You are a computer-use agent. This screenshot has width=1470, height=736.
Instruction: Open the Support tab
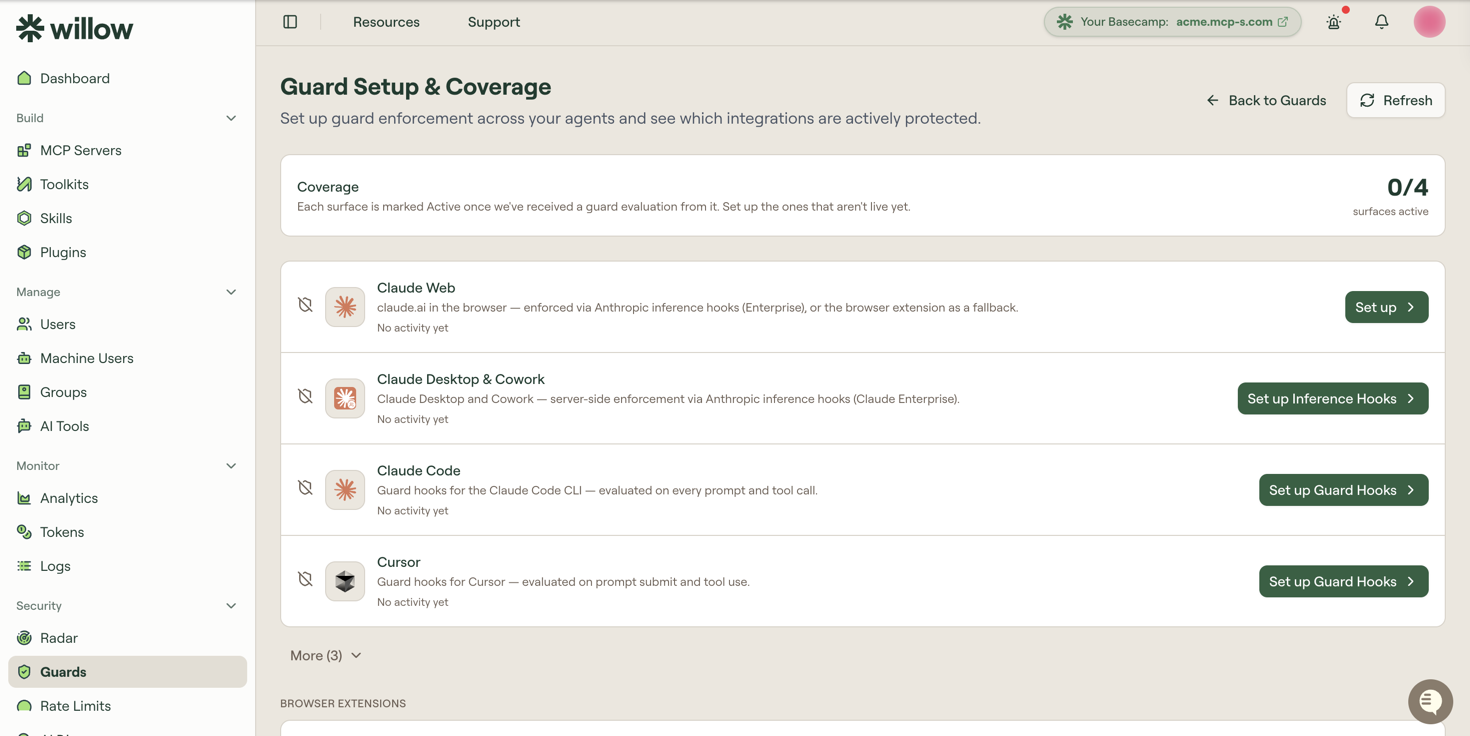point(494,22)
